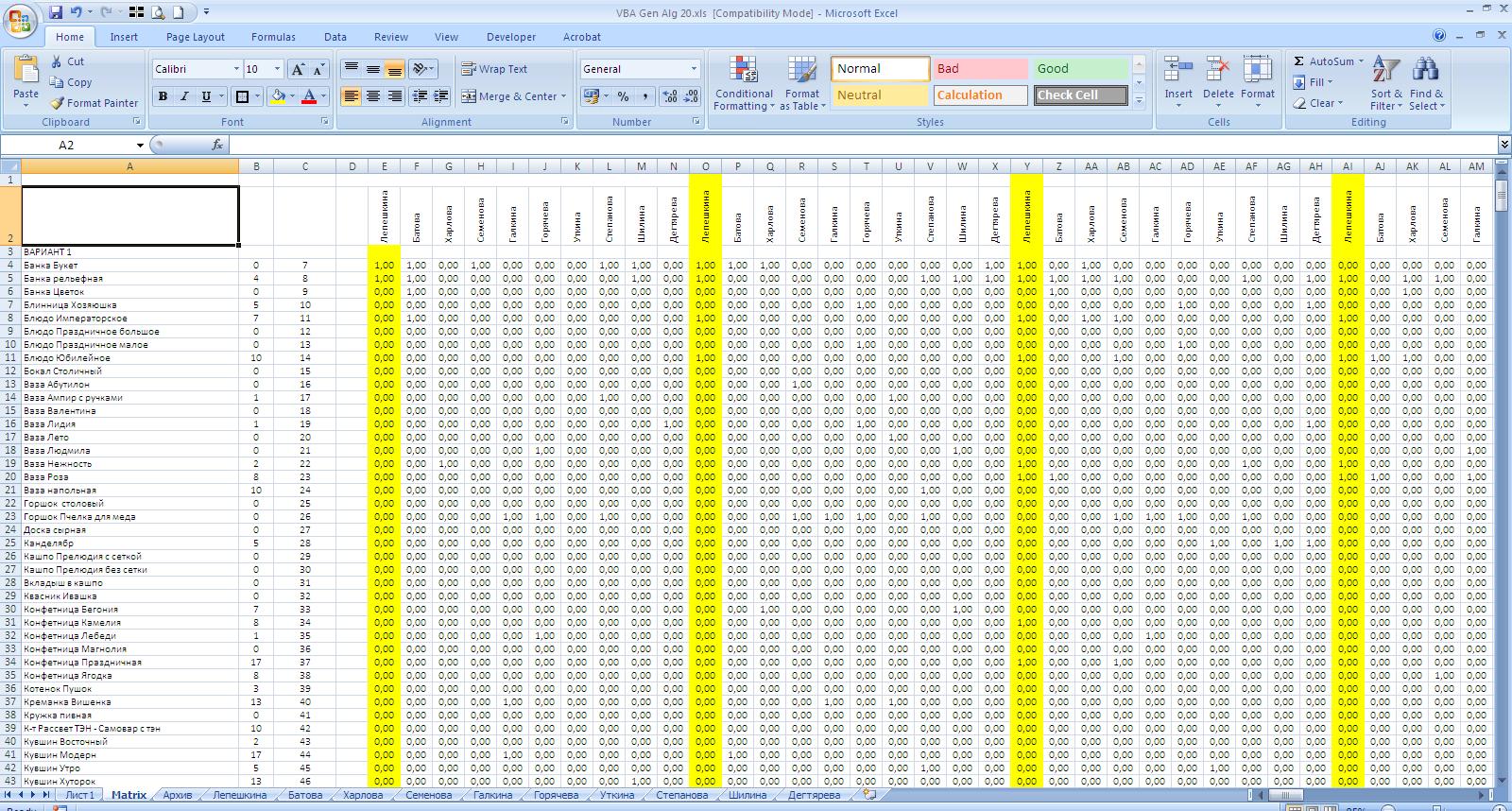Open Sort & Filter options
1512x811 pixels.
[1386, 83]
